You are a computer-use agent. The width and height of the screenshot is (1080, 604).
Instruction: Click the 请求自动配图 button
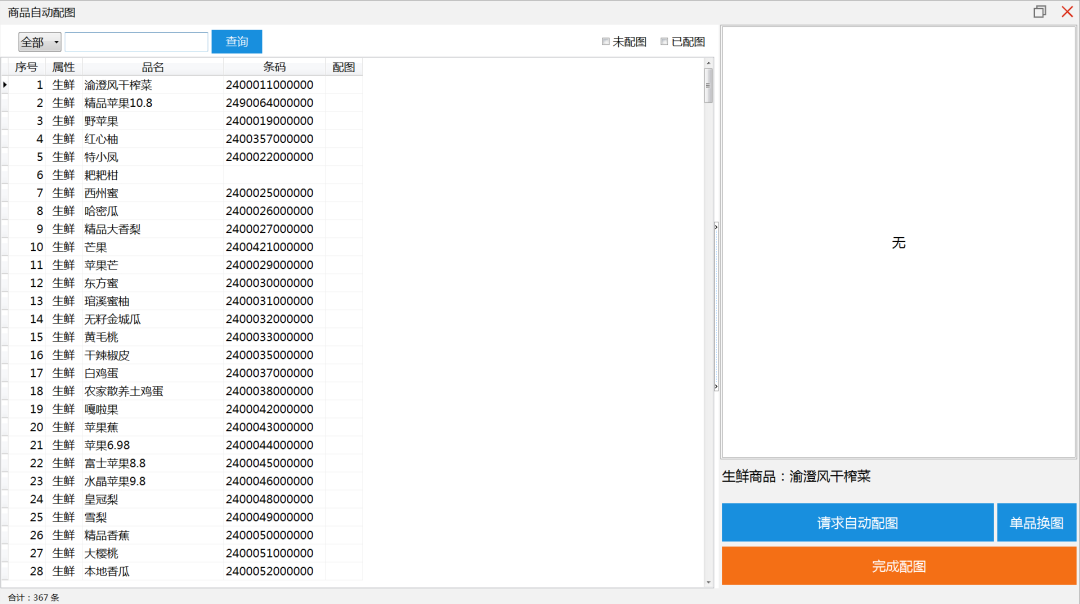(x=857, y=523)
